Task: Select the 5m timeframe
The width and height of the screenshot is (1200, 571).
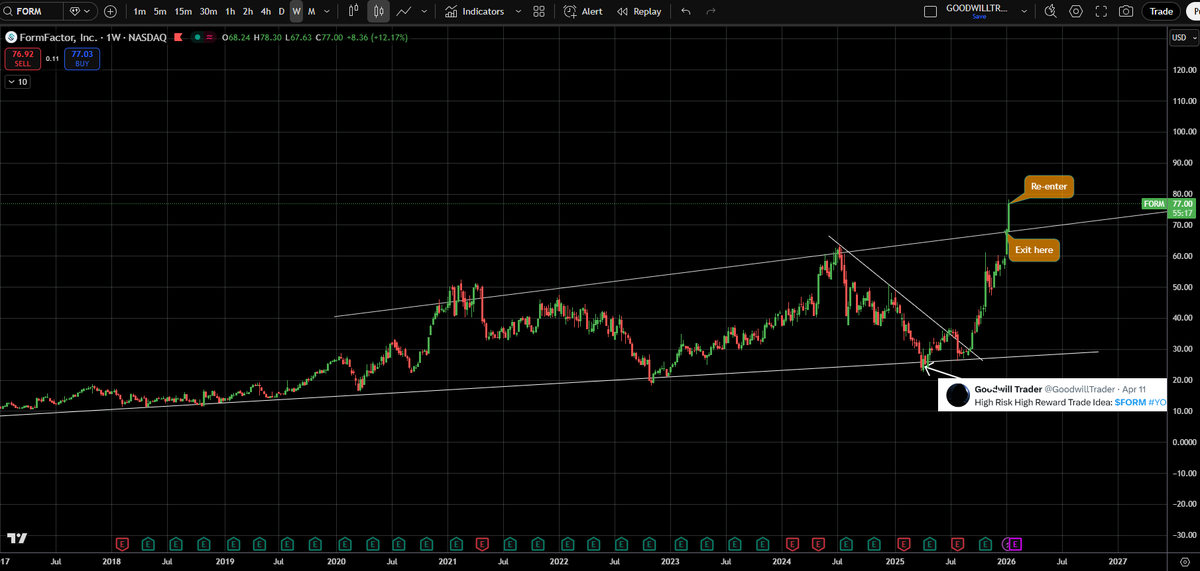Action: click(160, 12)
